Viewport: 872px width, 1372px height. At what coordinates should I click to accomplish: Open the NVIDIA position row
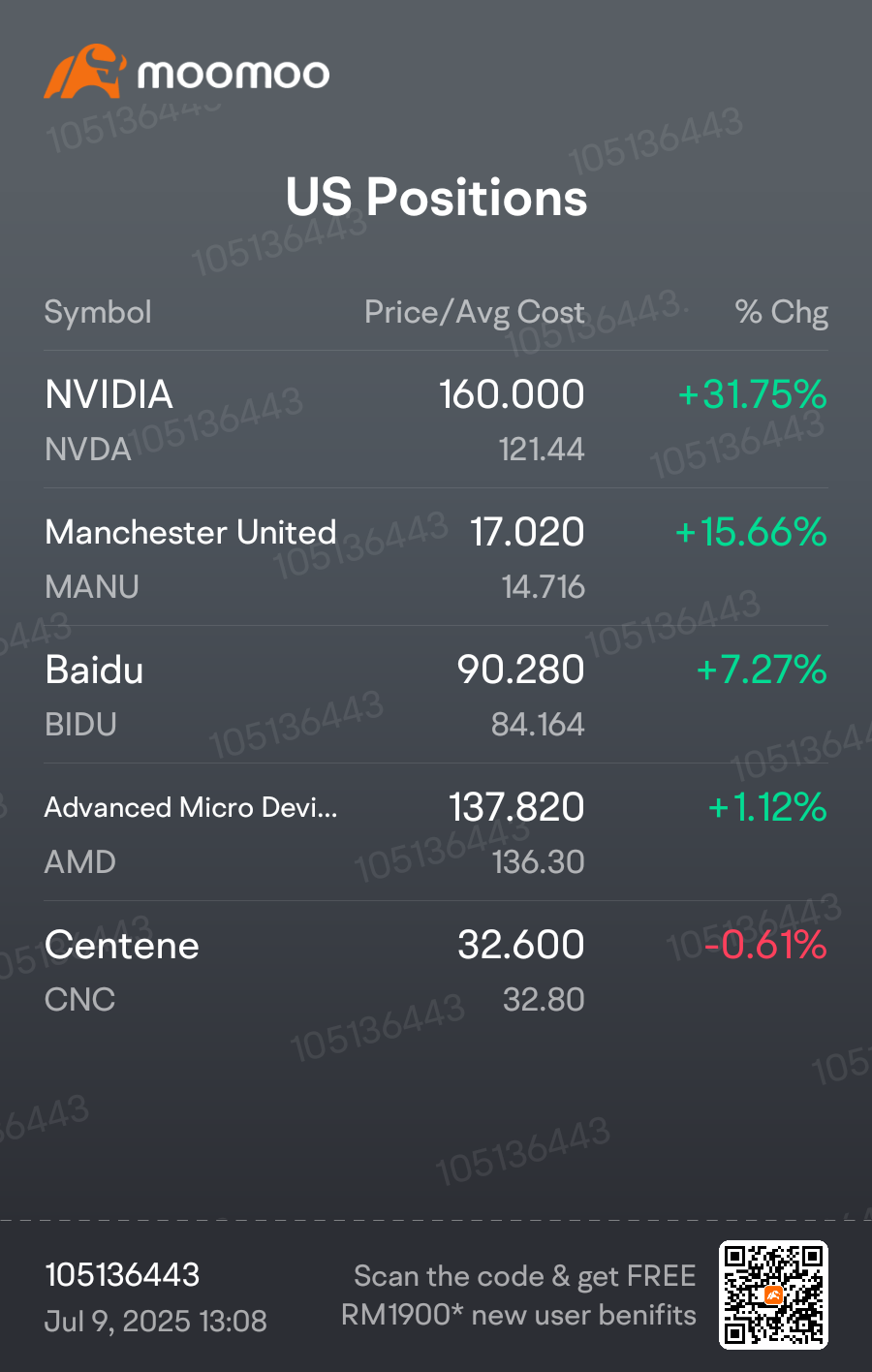tap(436, 420)
